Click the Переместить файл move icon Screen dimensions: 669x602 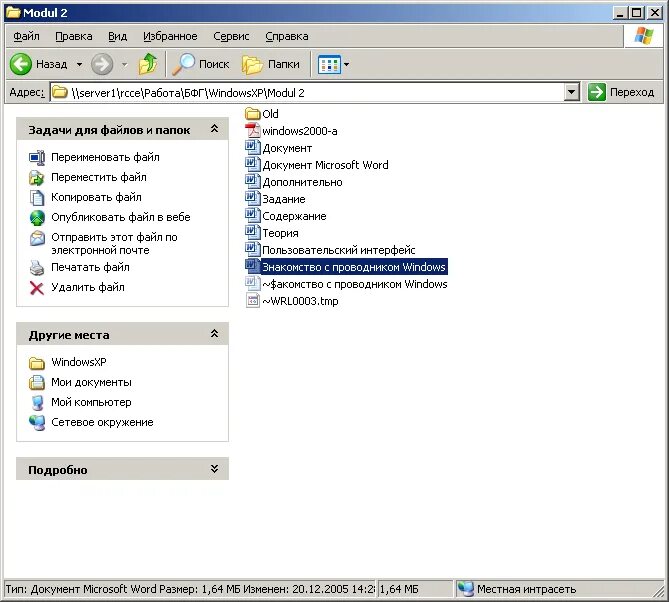(x=37, y=177)
